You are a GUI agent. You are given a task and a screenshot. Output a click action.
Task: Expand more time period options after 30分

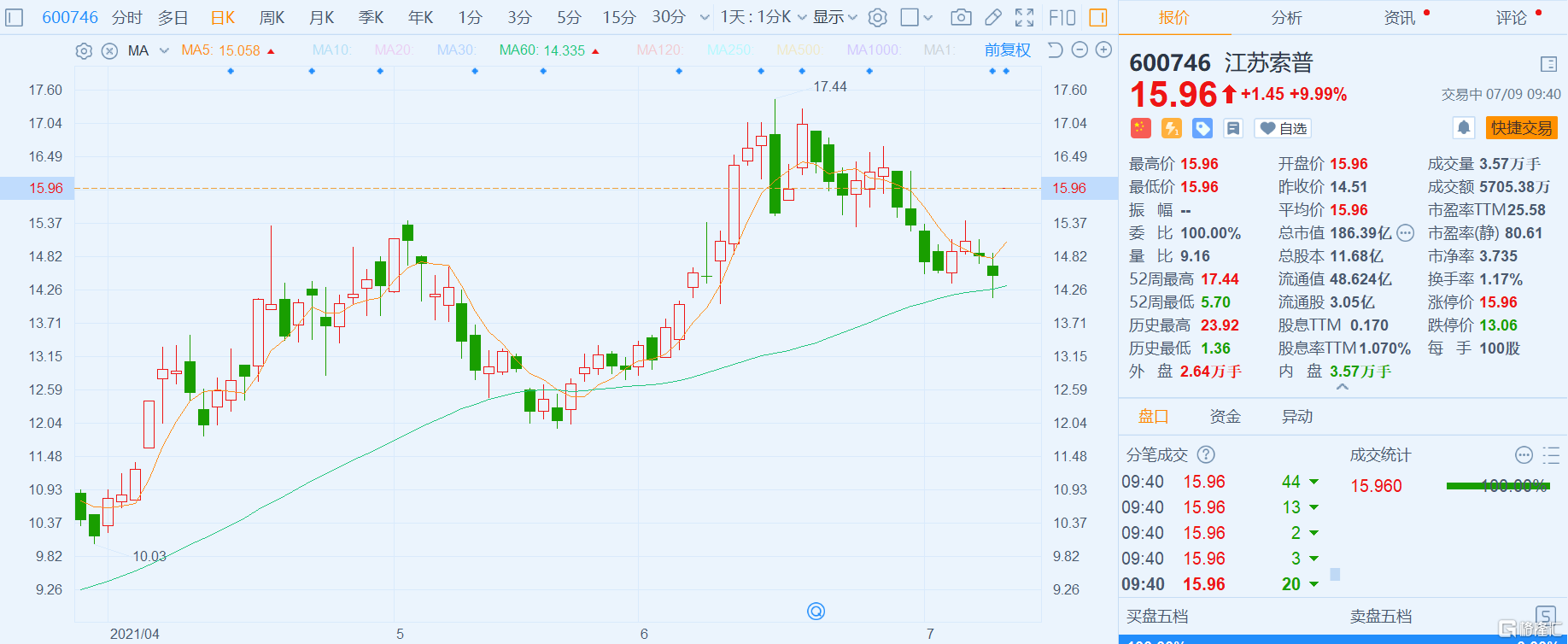click(705, 17)
